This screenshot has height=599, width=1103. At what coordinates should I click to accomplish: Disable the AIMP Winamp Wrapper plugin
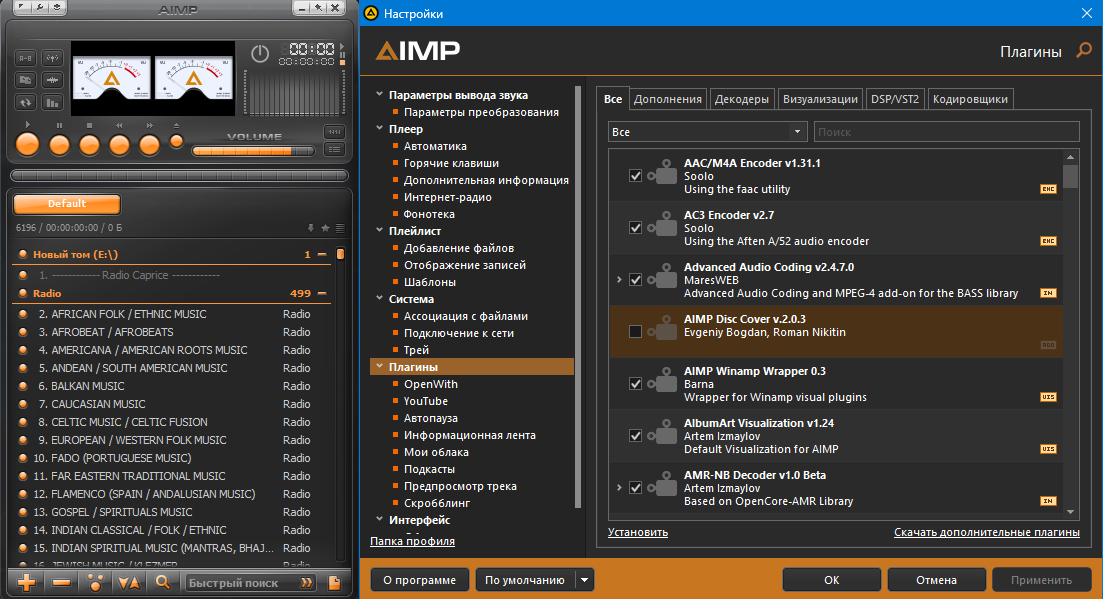[x=635, y=384]
